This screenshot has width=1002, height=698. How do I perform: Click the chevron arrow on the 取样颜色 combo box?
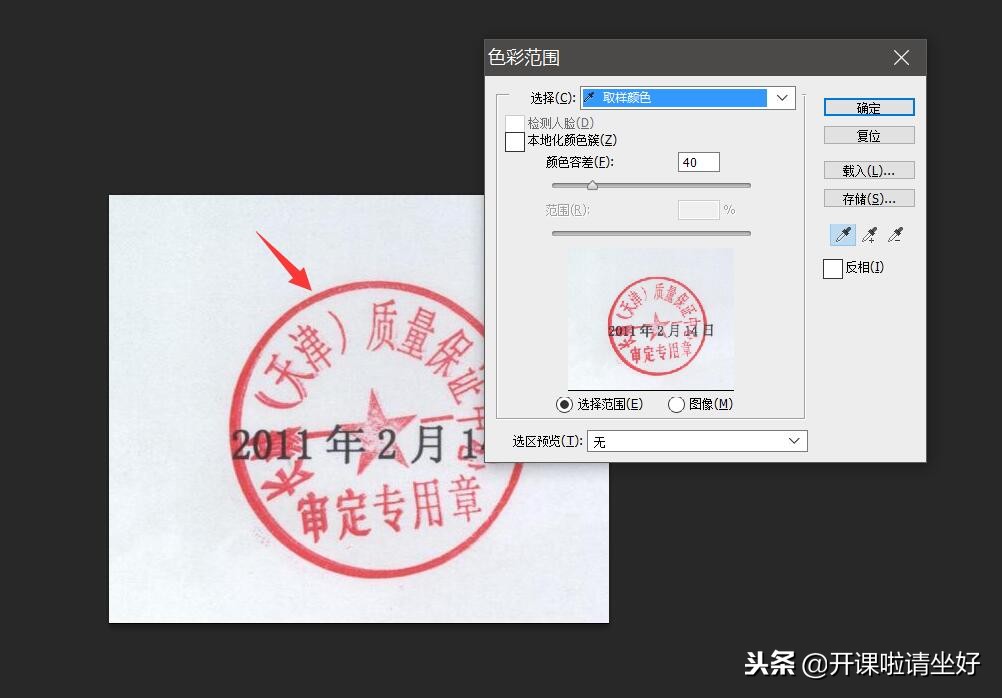(783, 97)
